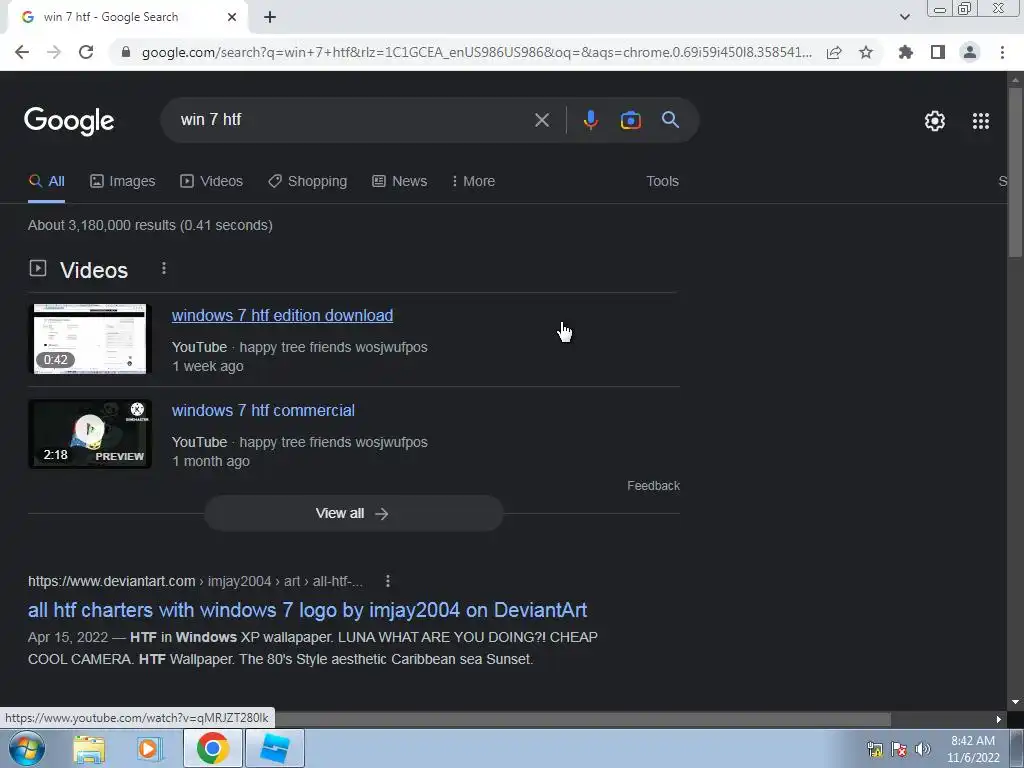1024x768 pixels.
Task: Open DeviantArt result options menu
Action: (388, 581)
